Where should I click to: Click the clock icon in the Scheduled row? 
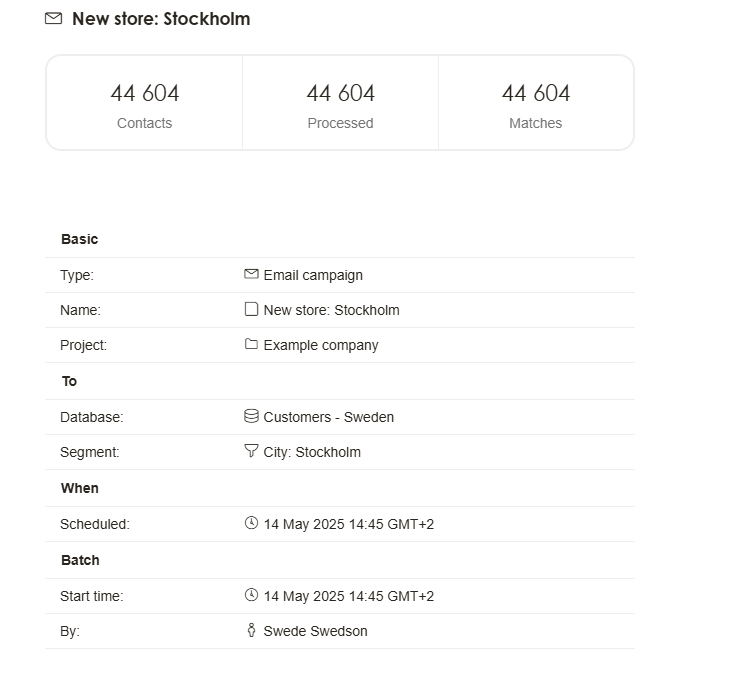coord(251,523)
